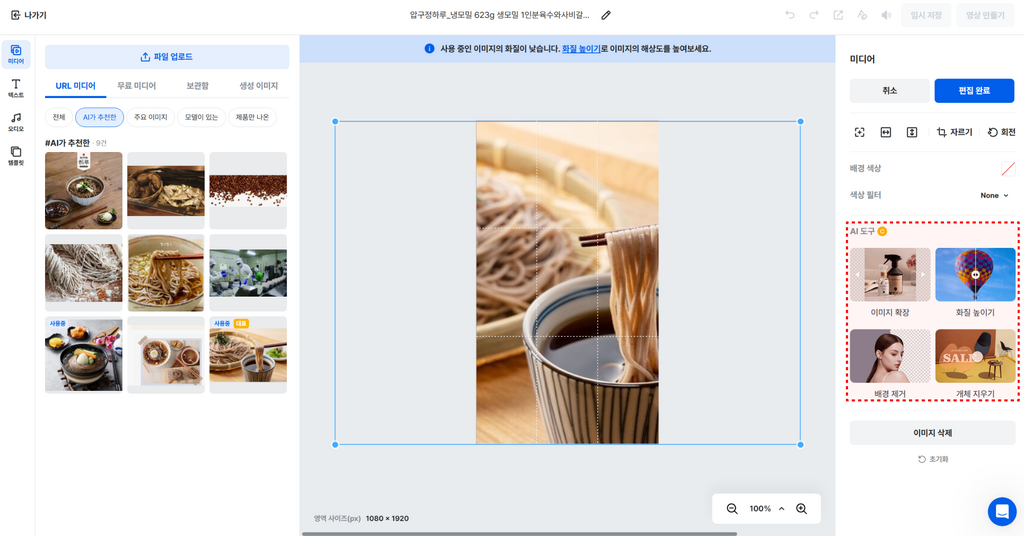Expand the 100% zoom level chevron
The height and width of the screenshot is (536, 1024).
pyautogui.click(x=781, y=509)
